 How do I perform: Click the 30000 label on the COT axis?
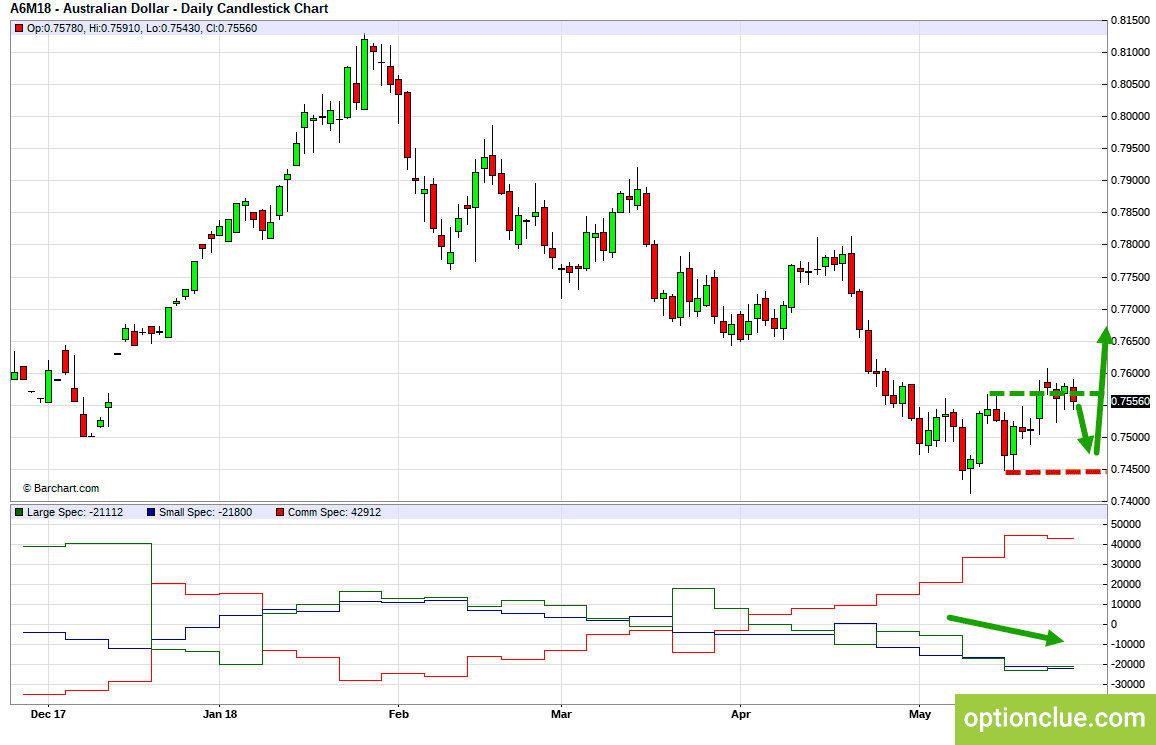pyautogui.click(x=1127, y=564)
